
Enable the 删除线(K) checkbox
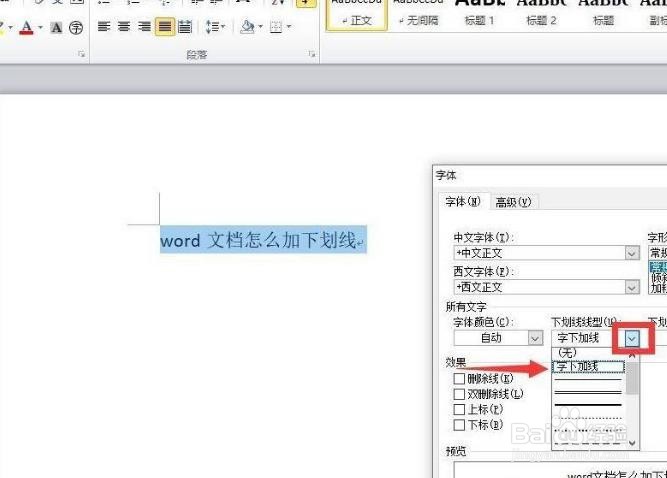pos(459,378)
